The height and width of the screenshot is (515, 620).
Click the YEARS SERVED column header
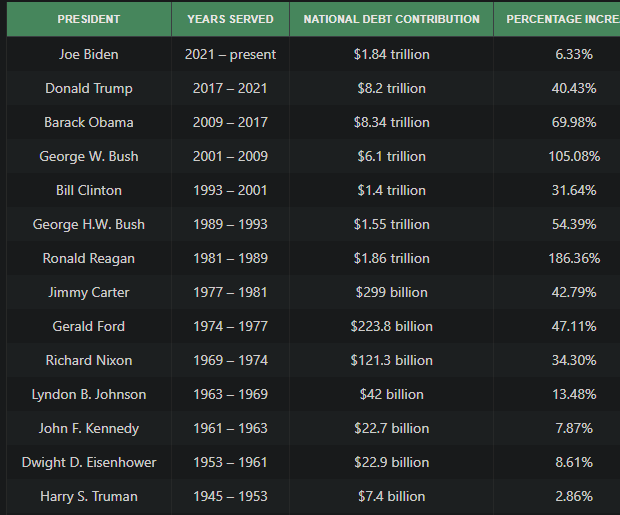(x=230, y=19)
